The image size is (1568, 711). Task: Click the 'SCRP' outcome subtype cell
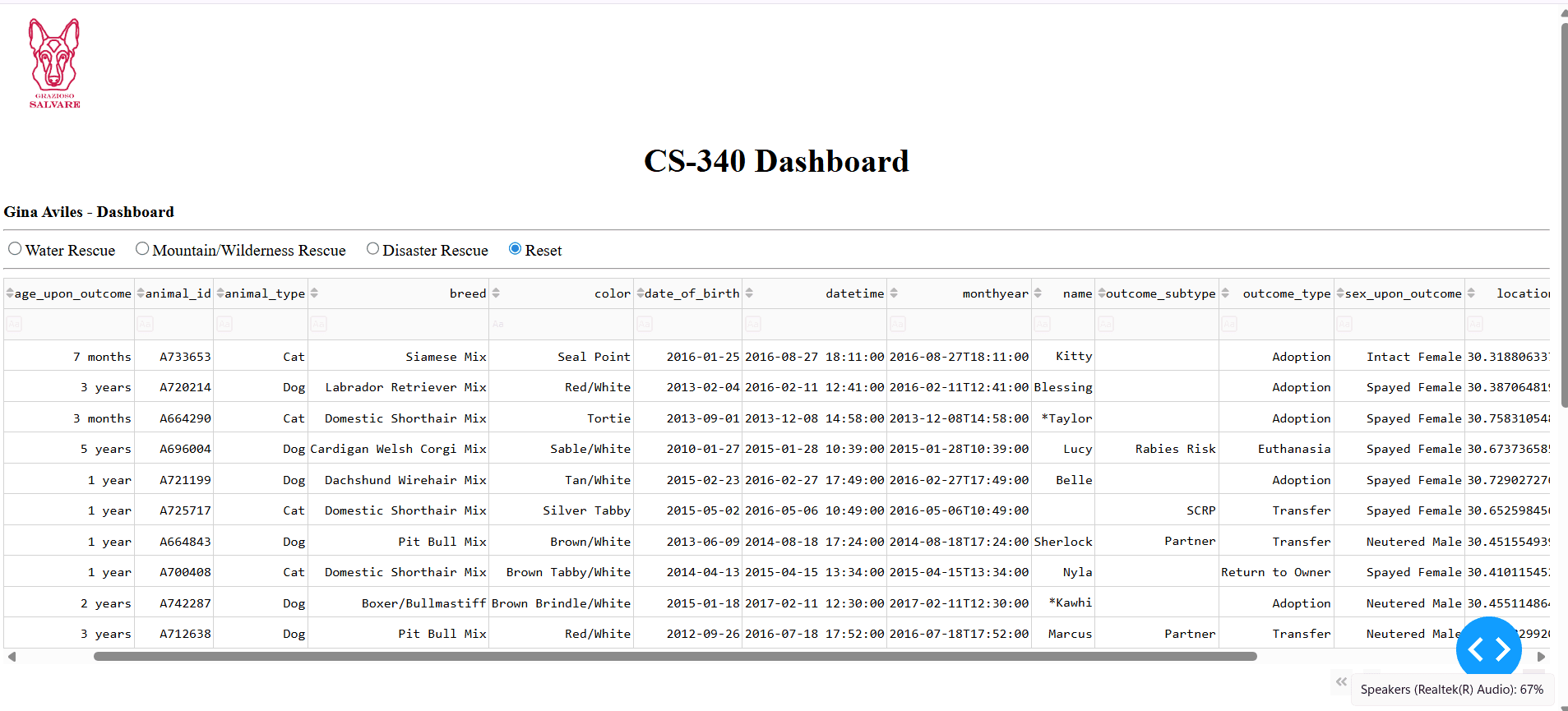[1157, 510]
